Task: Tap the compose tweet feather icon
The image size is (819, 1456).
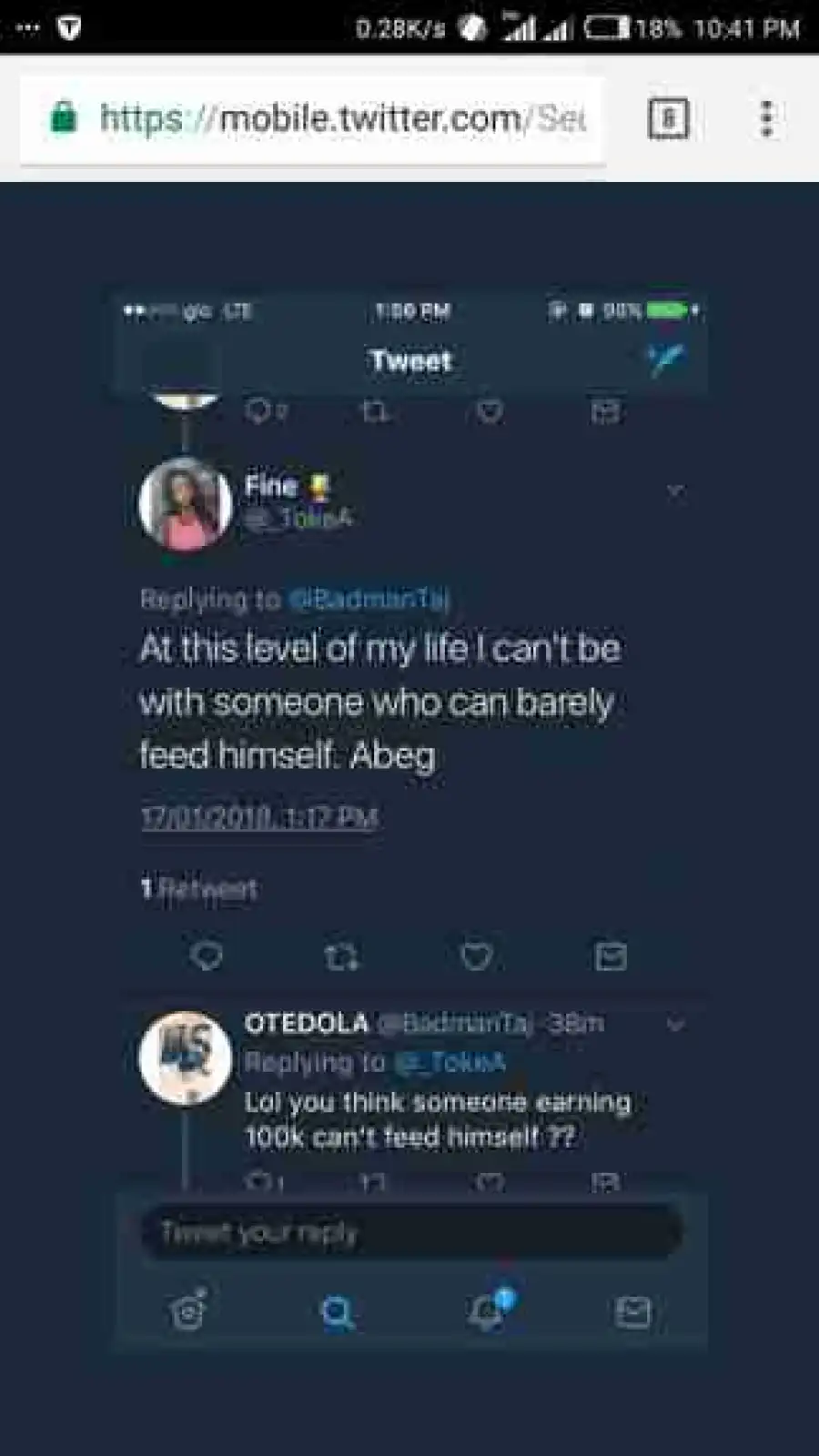Action: [x=665, y=360]
